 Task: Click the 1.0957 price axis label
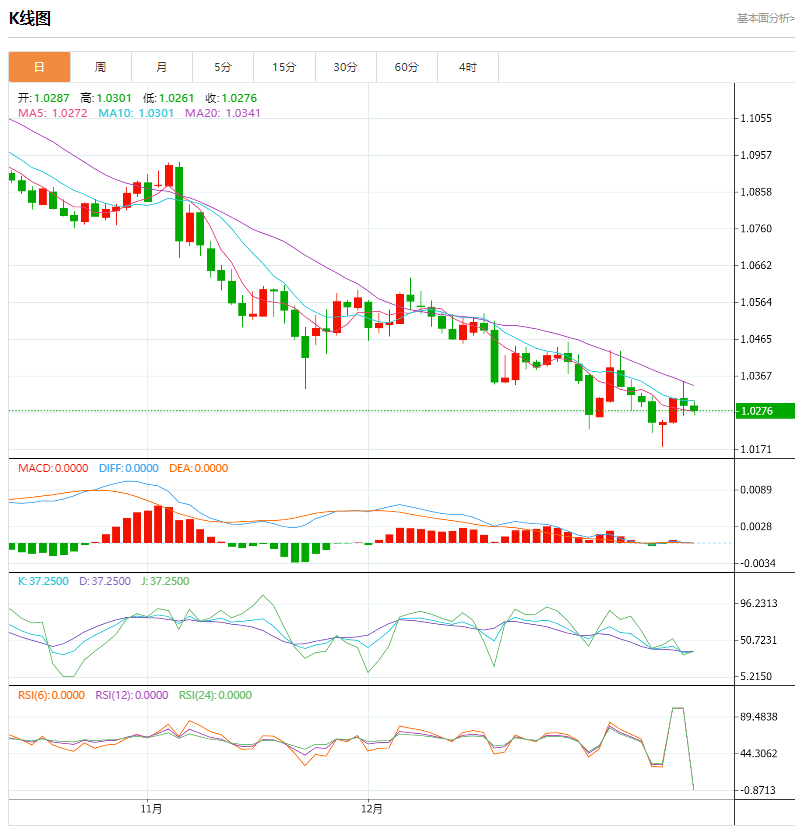point(756,155)
